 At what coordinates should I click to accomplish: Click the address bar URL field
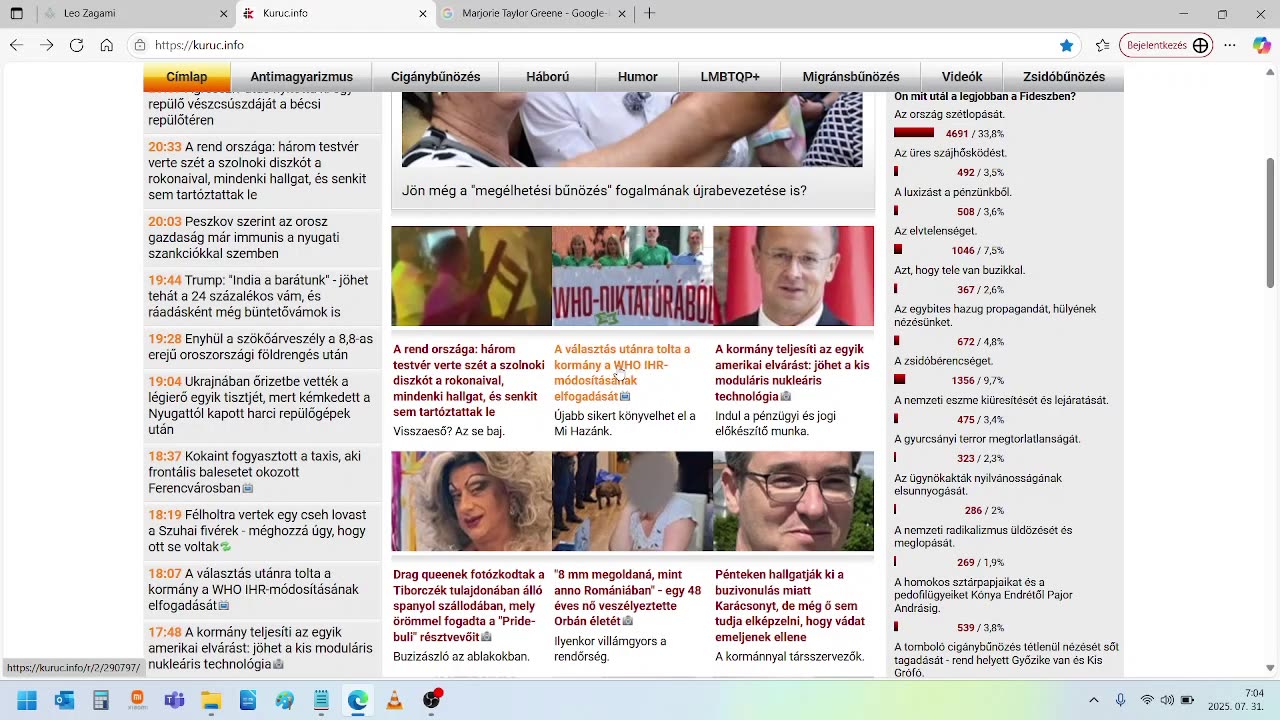point(600,45)
